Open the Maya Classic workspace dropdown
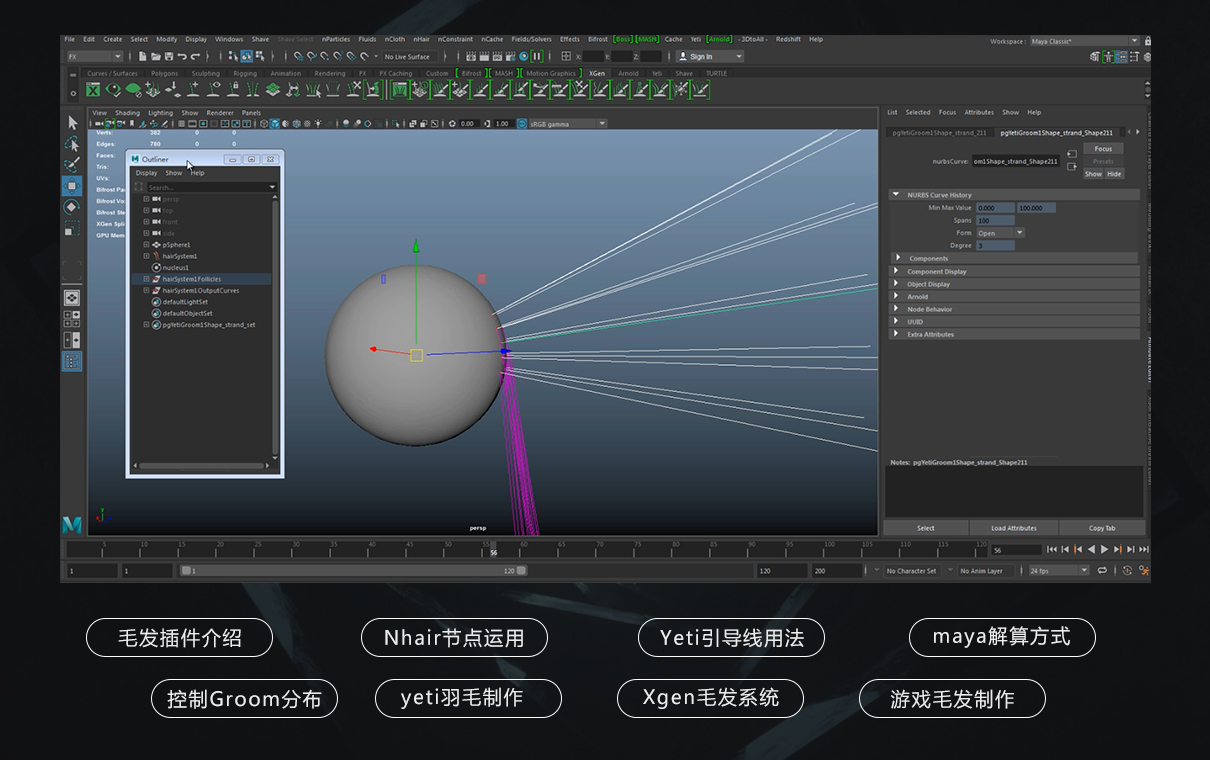This screenshot has width=1210, height=760. [x=1085, y=41]
